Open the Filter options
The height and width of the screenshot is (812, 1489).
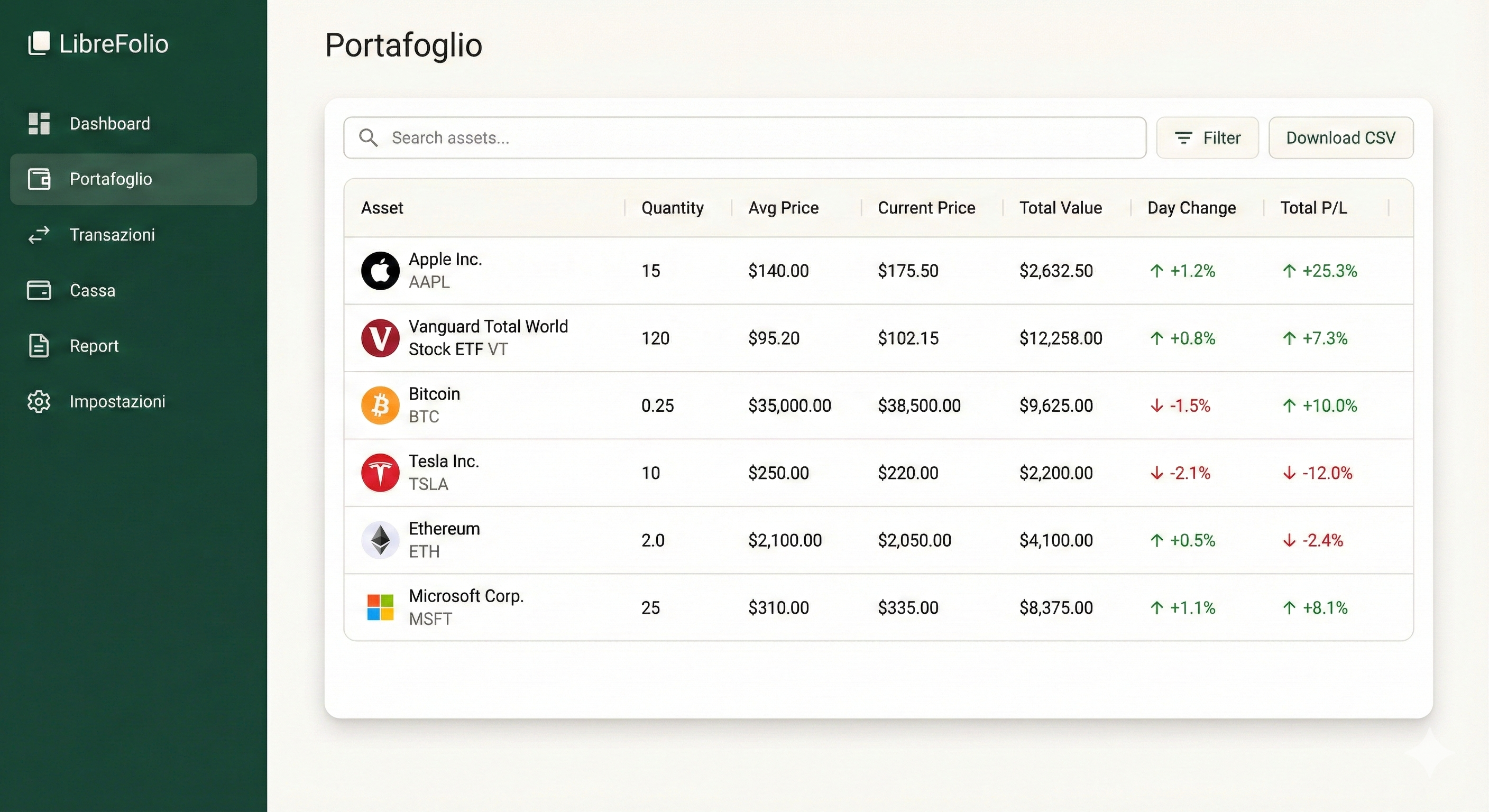pyautogui.click(x=1208, y=137)
